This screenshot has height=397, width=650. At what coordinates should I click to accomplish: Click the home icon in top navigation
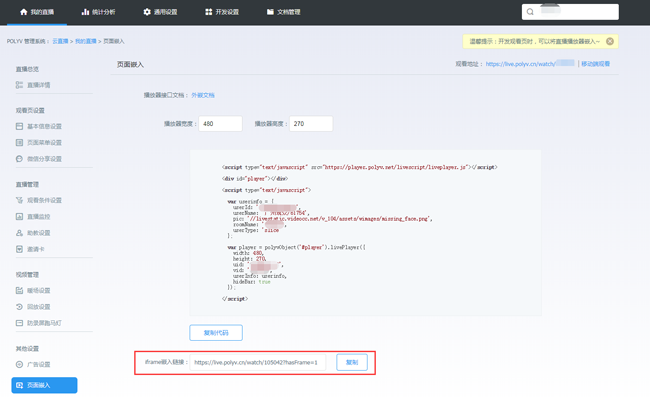pyautogui.click(x=24, y=12)
